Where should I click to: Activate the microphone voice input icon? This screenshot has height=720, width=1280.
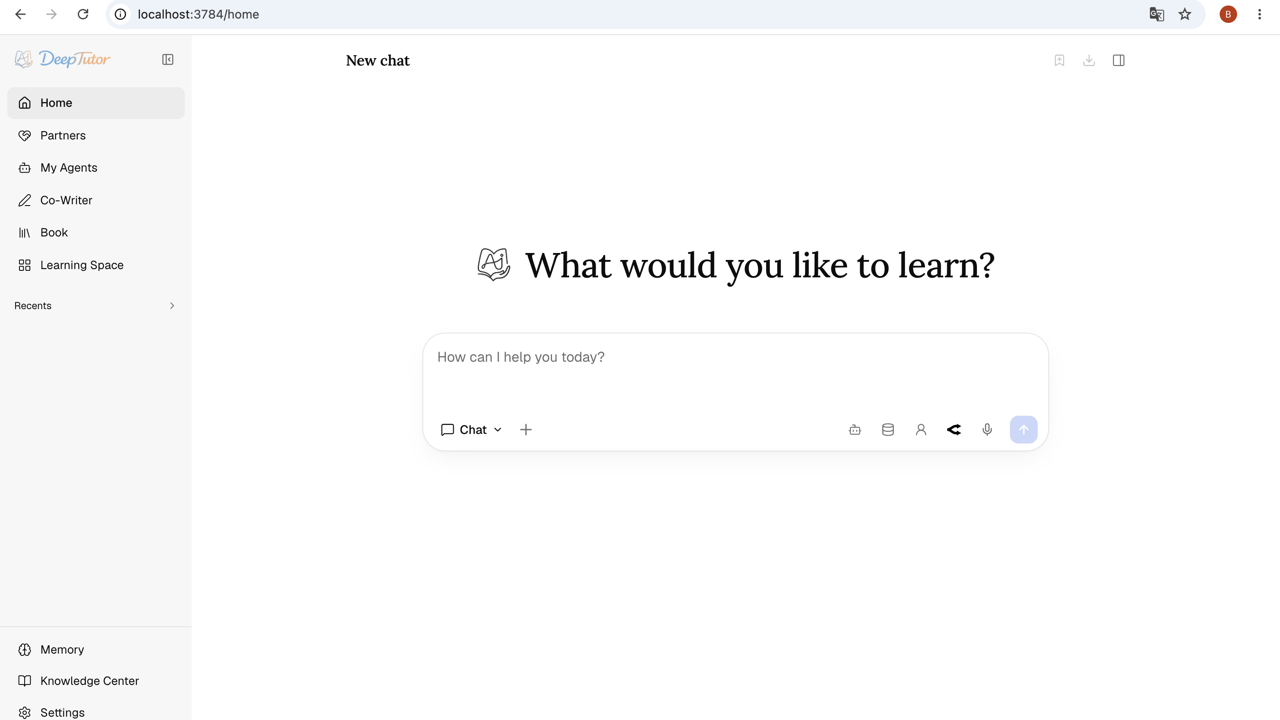pos(987,430)
